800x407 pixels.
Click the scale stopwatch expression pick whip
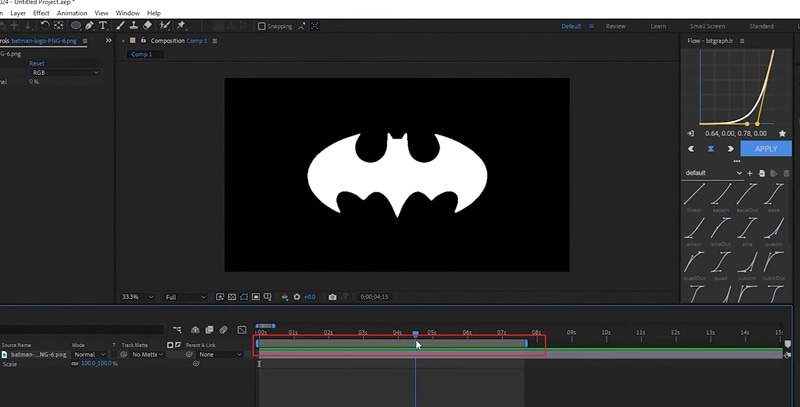pos(196,364)
